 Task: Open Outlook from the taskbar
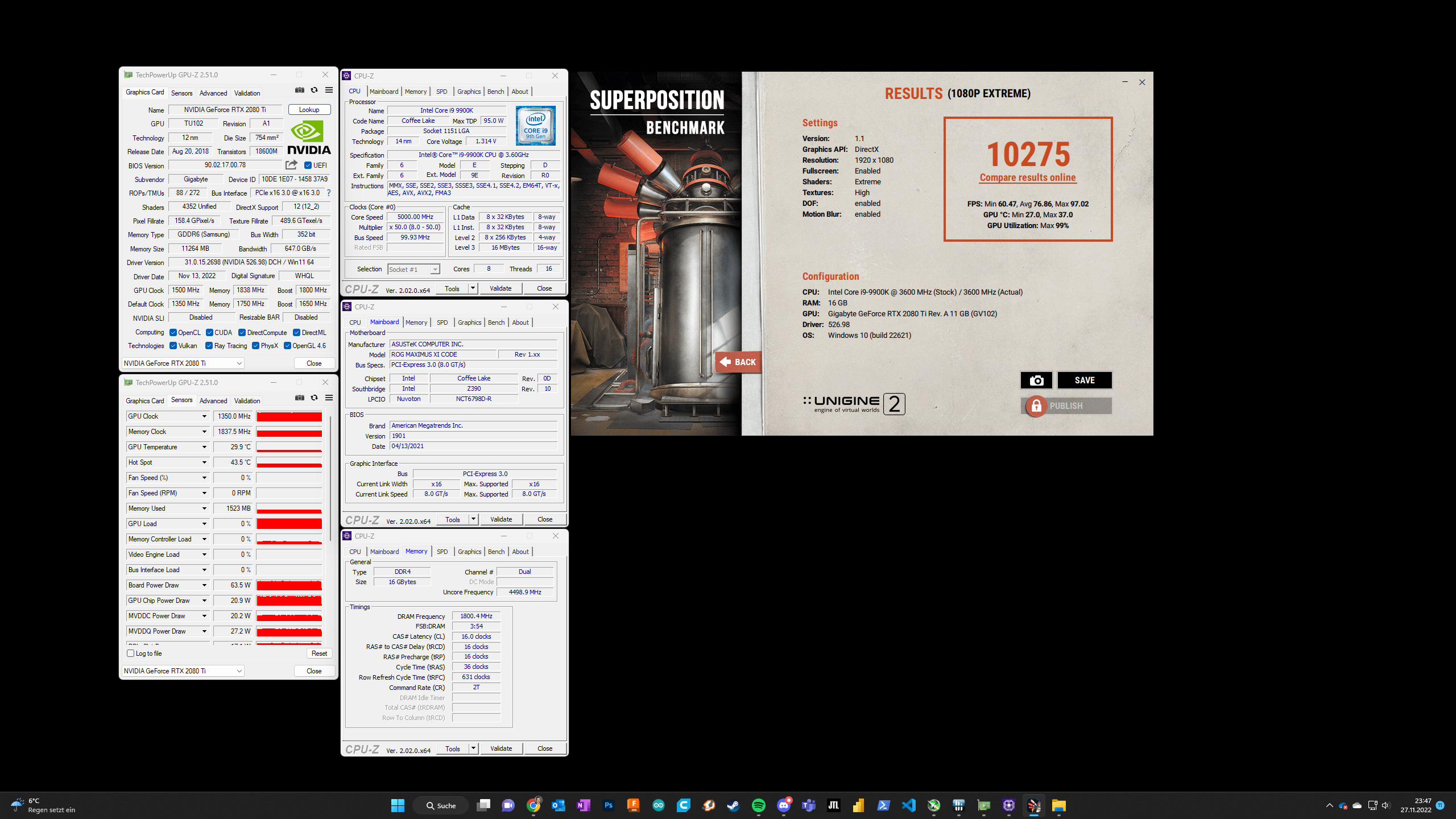[559, 805]
